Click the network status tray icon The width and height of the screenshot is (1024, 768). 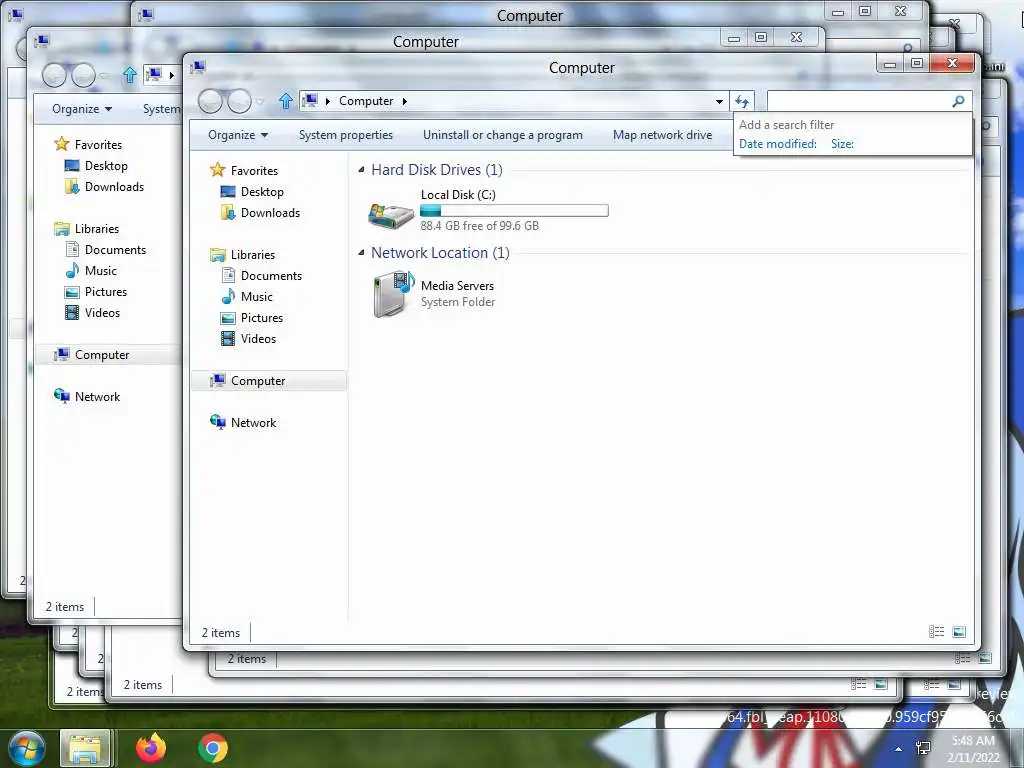pos(923,748)
